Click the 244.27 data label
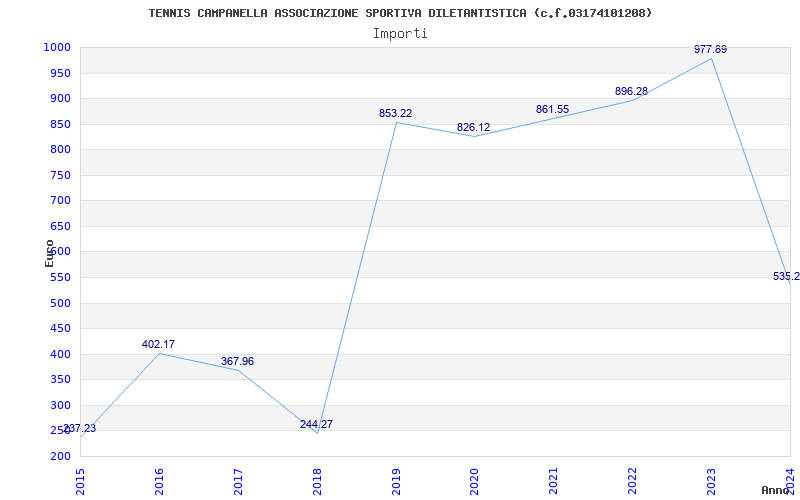The image size is (800, 500). point(316,424)
